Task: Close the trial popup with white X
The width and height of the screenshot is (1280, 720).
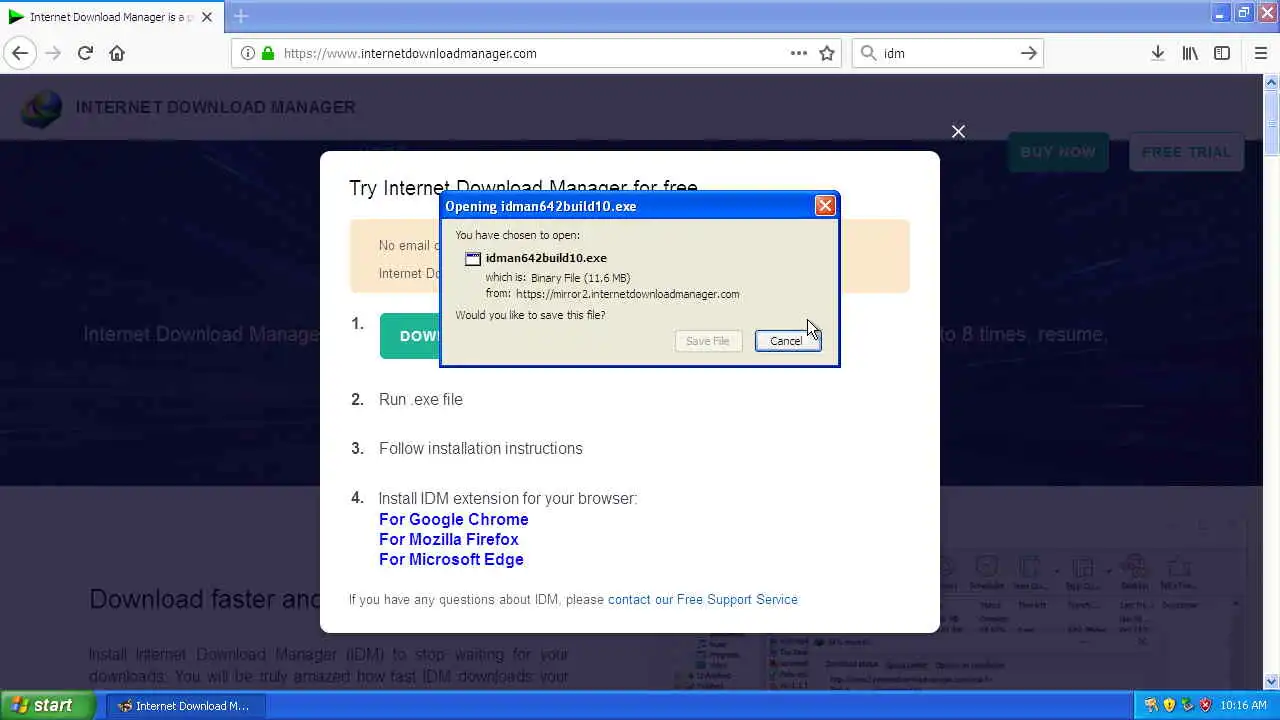Action: click(958, 131)
